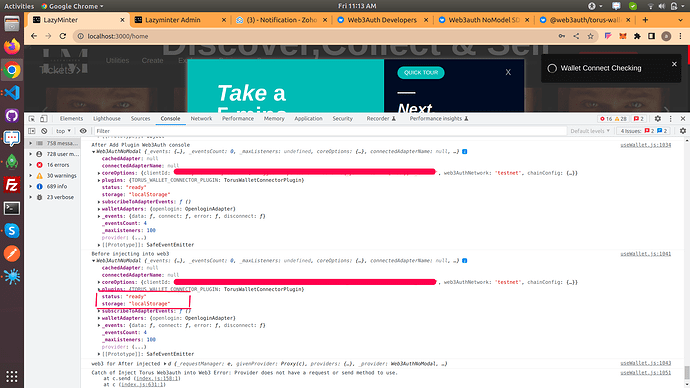The height and width of the screenshot is (388, 690).
Task: Open Web3Auth Developers browser tab
Action: pyautogui.click(x=382, y=20)
